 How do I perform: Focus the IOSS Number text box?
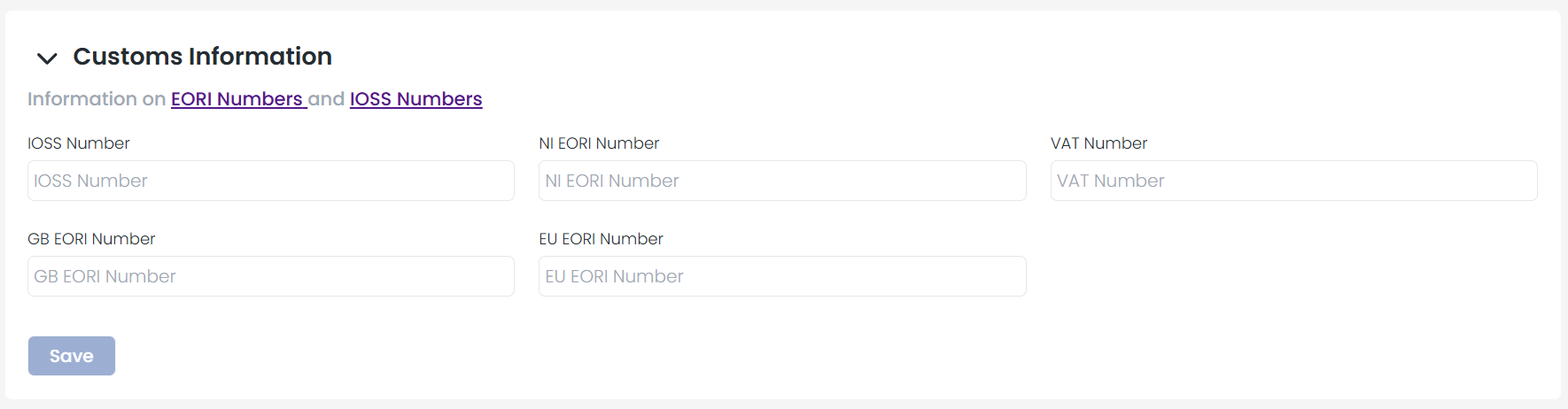coord(270,181)
